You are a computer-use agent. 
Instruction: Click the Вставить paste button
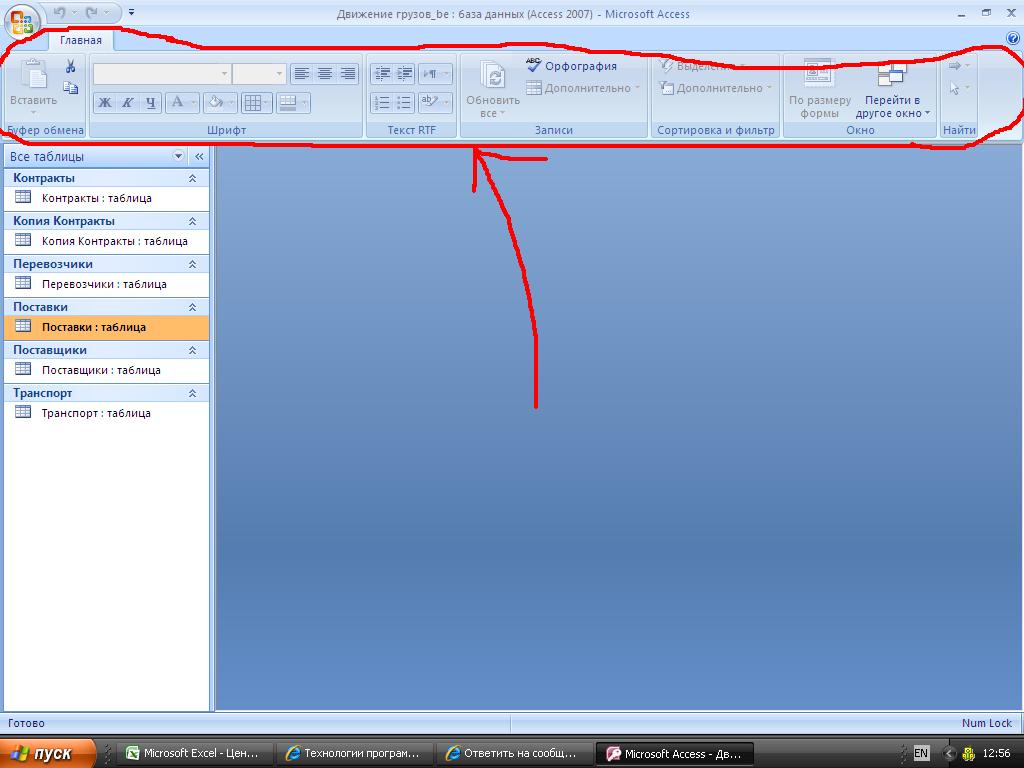[33, 87]
